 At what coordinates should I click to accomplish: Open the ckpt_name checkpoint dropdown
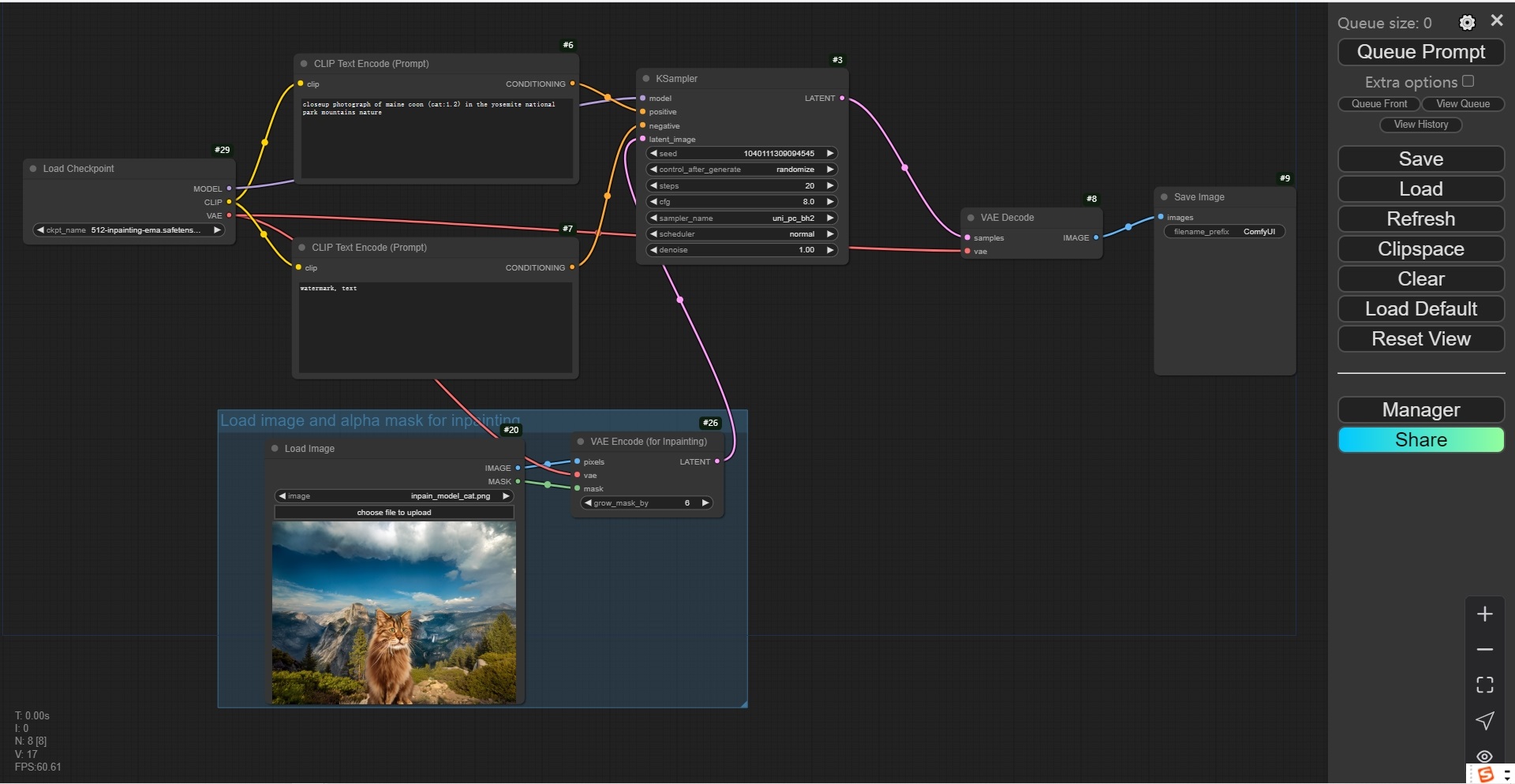pyautogui.click(x=129, y=230)
